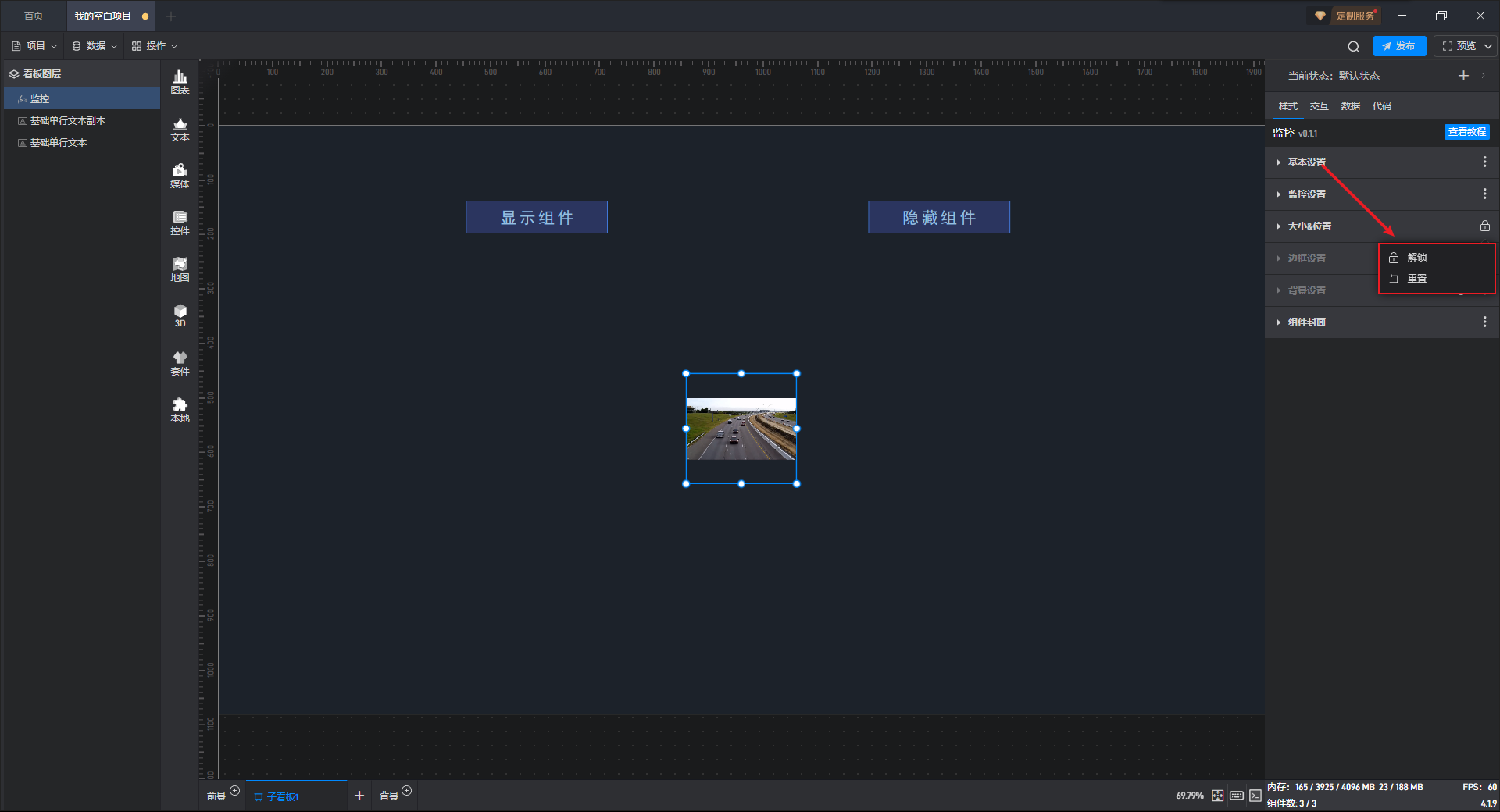Screen dimensions: 1500x812
Task: Click the FPS: 60 indicator
Action: pos(1480,787)
